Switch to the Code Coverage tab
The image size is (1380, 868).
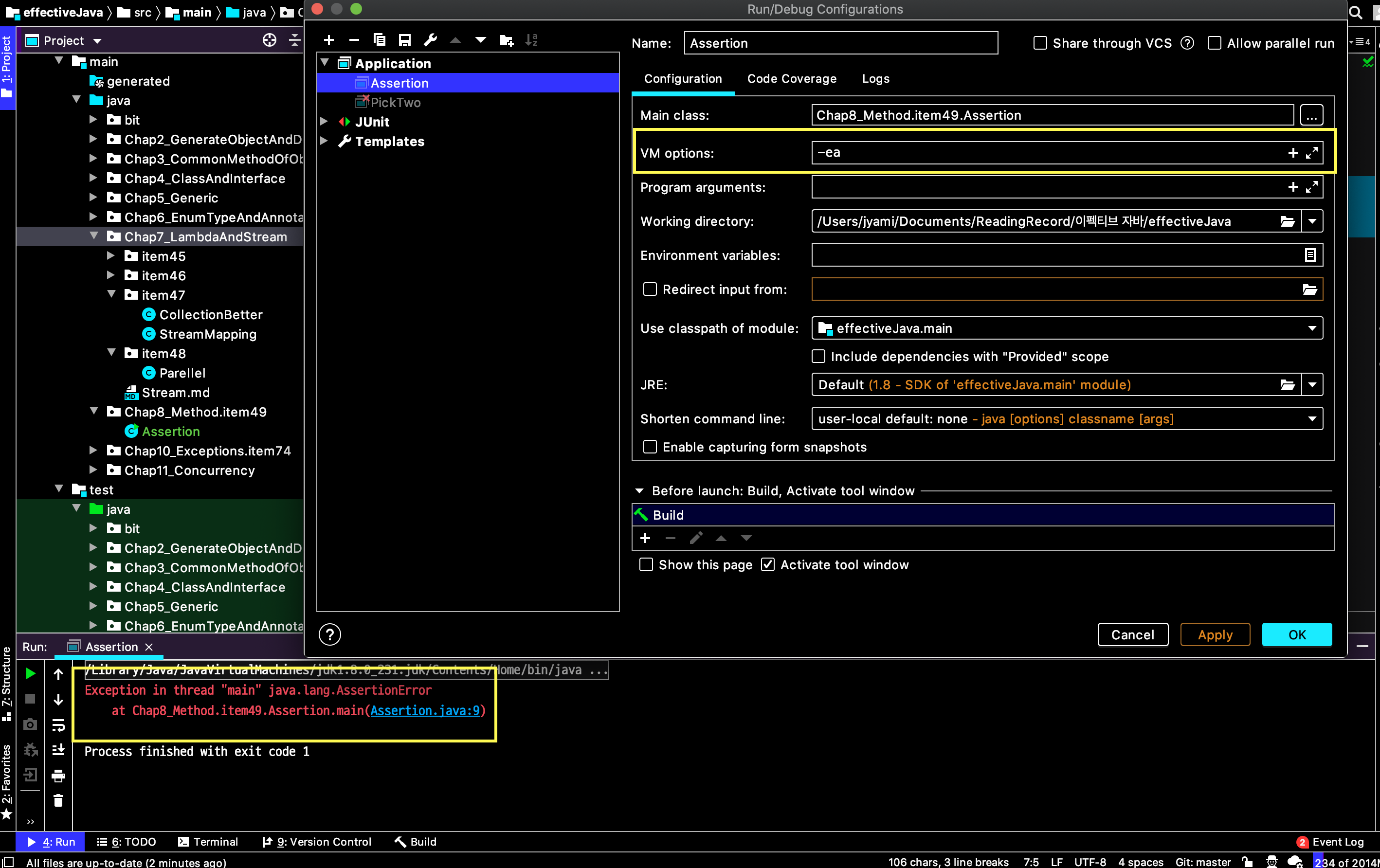point(791,78)
